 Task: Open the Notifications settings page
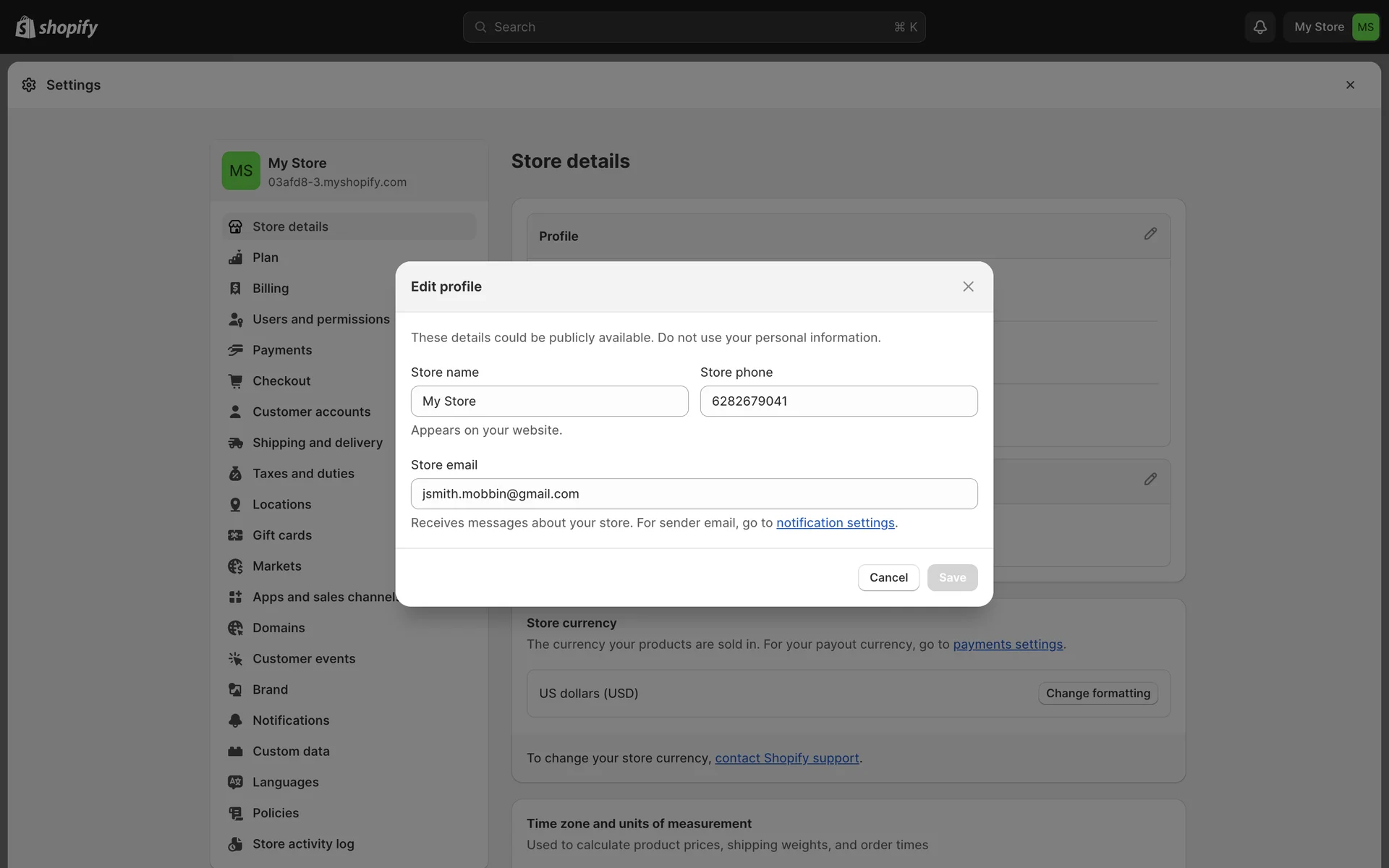(290, 720)
